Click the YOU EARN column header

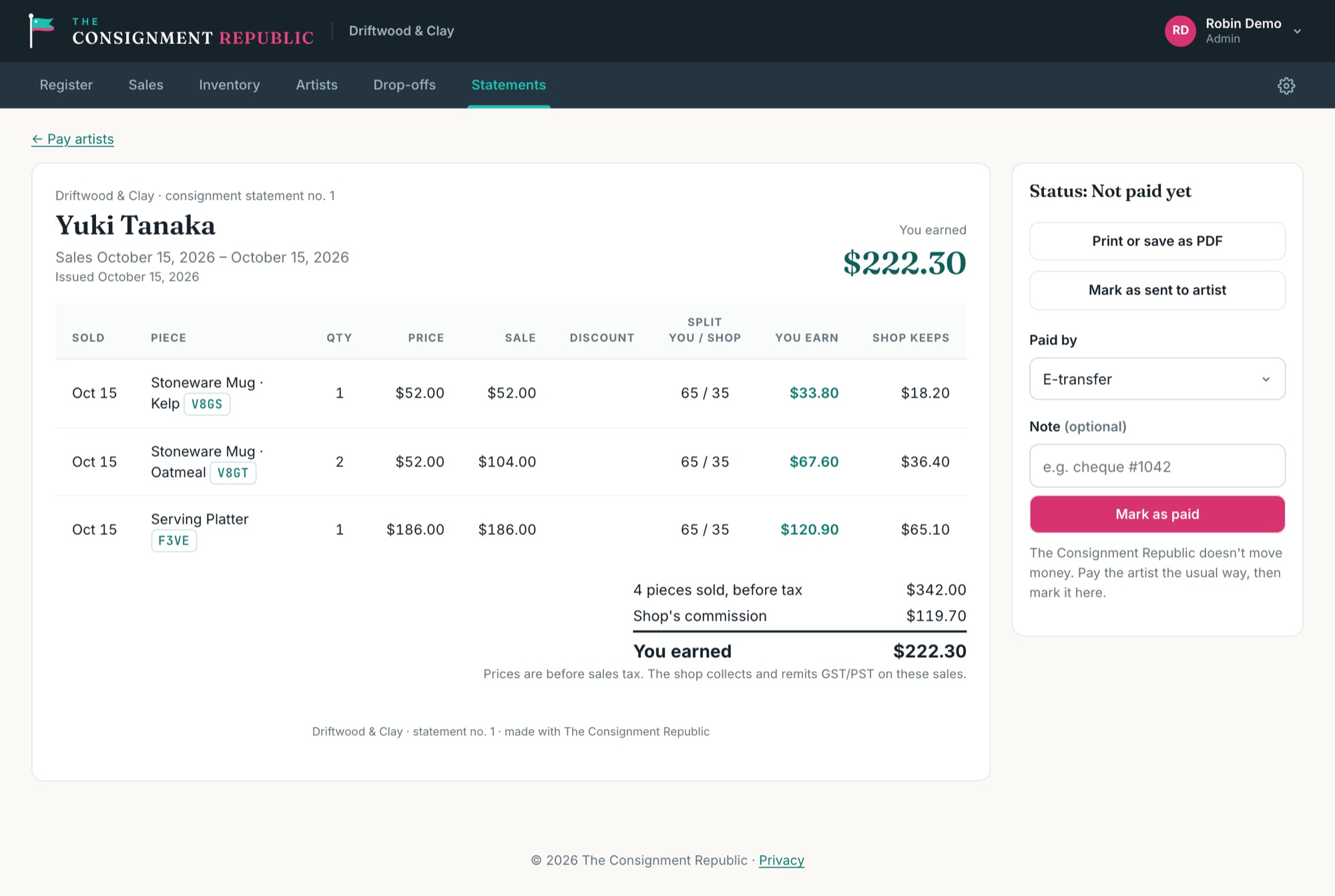[806, 338]
